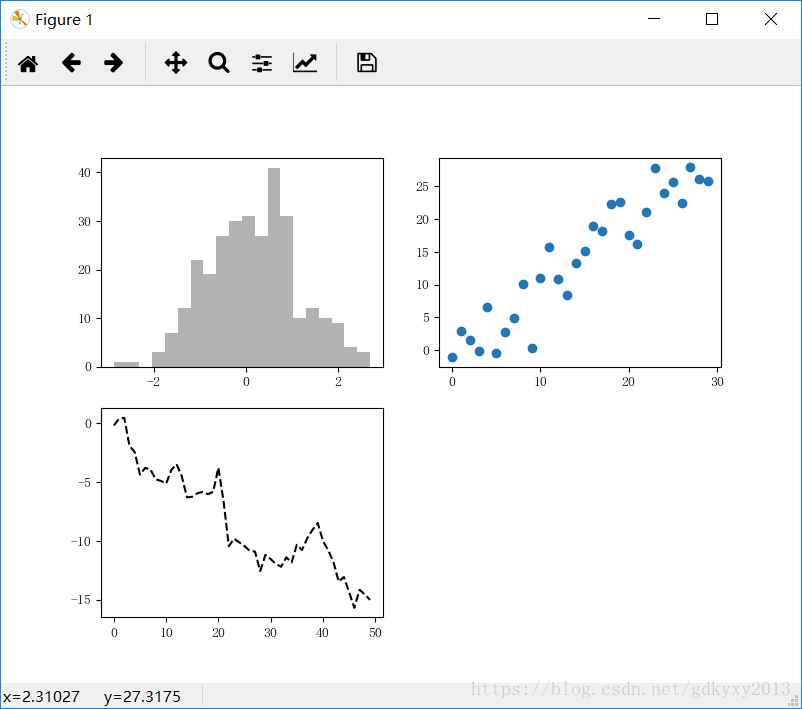
Task: Maximize the Figure 1 window
Action: (711, 19)
